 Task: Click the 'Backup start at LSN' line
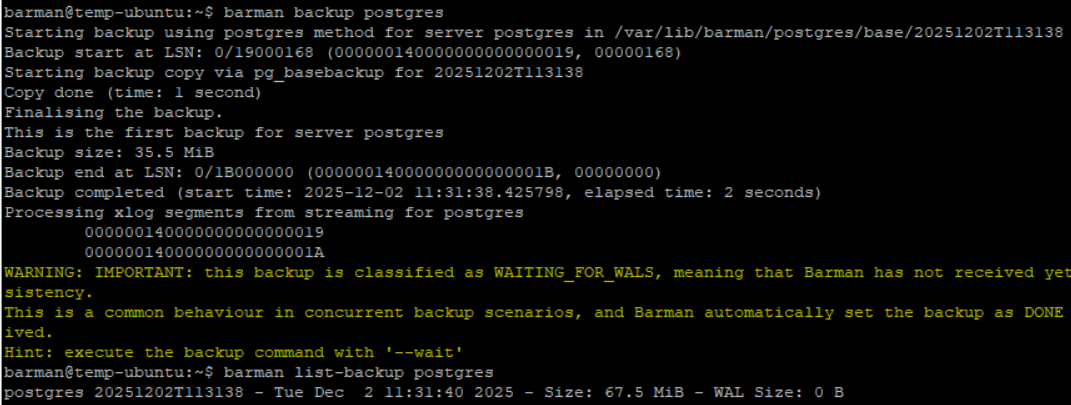coord(342,52)
